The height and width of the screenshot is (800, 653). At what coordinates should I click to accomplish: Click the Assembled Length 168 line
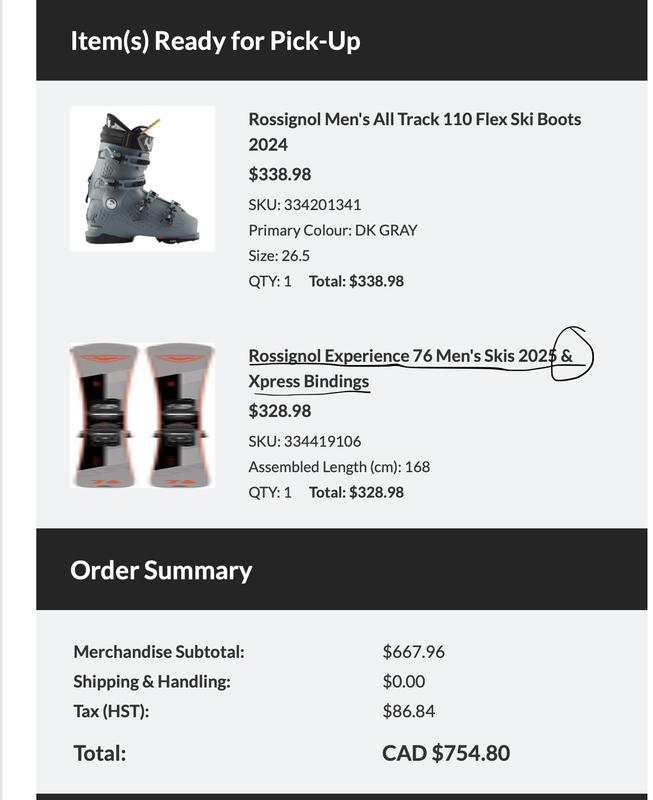click(x=339, y=467)
